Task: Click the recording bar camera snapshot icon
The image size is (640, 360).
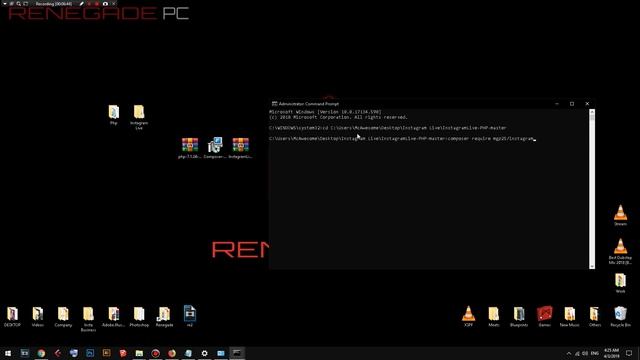Action: [105, 4]
